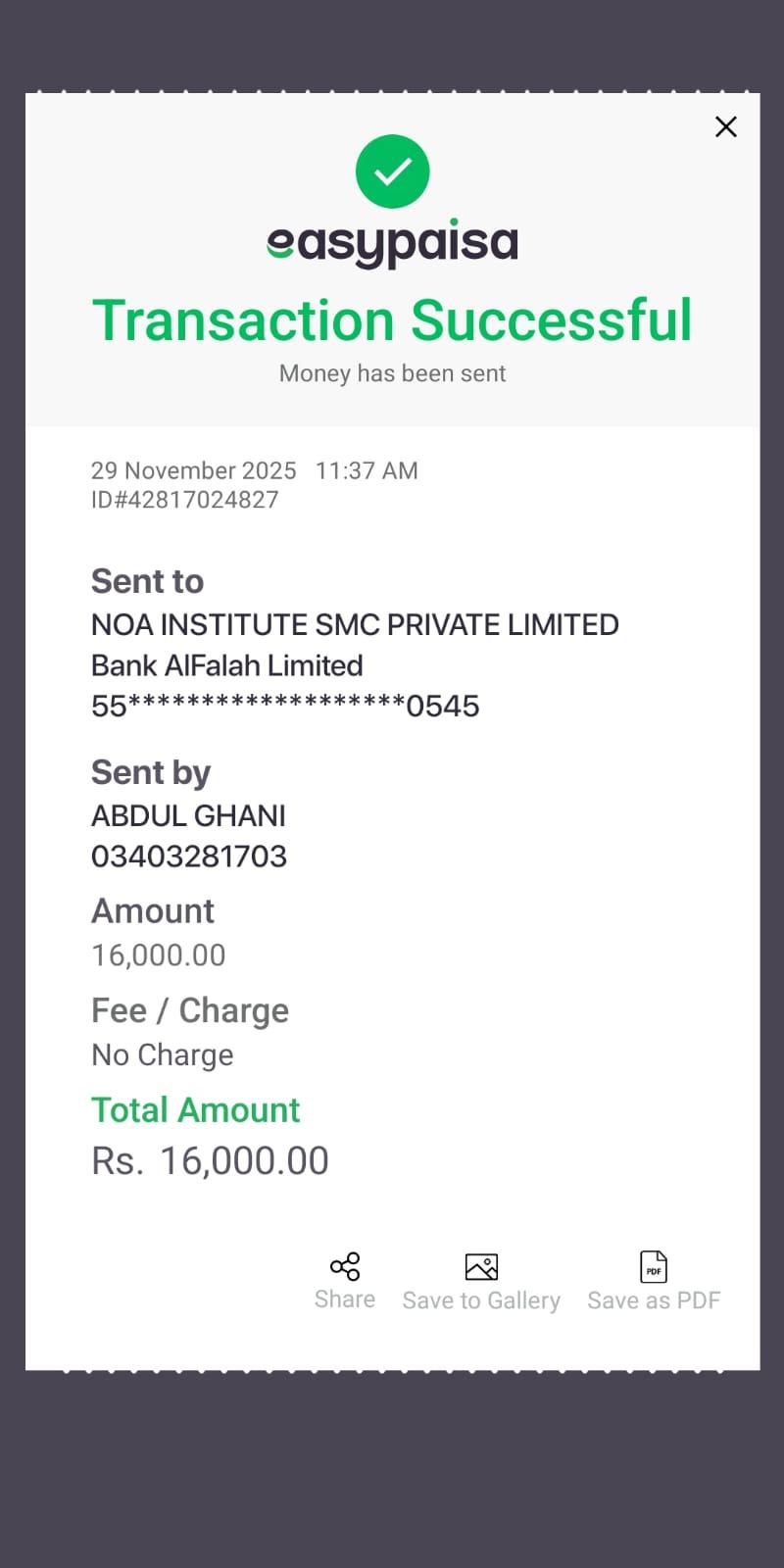Select the transaction ID #42817024827
Viewport: 784px width, 1568px height.
pos(184,500)
